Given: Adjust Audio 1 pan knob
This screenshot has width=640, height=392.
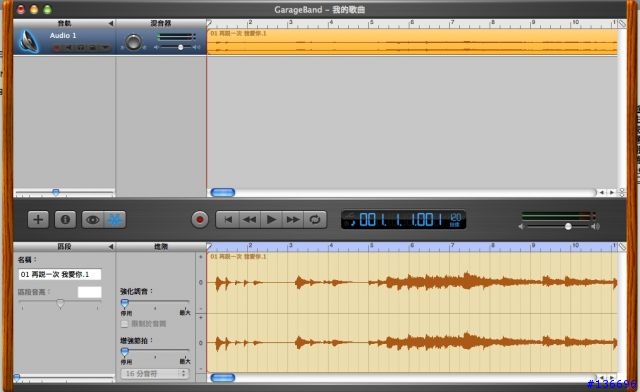Looking at the screenshot, I should click(x=133, y=42).
